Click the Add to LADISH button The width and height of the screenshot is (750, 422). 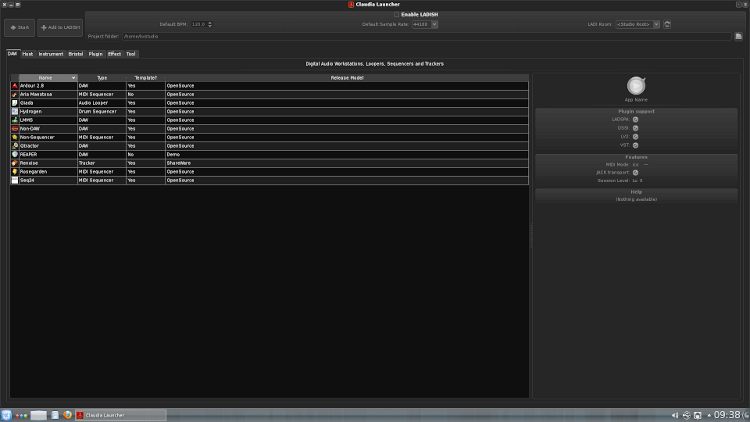[60, 28]
